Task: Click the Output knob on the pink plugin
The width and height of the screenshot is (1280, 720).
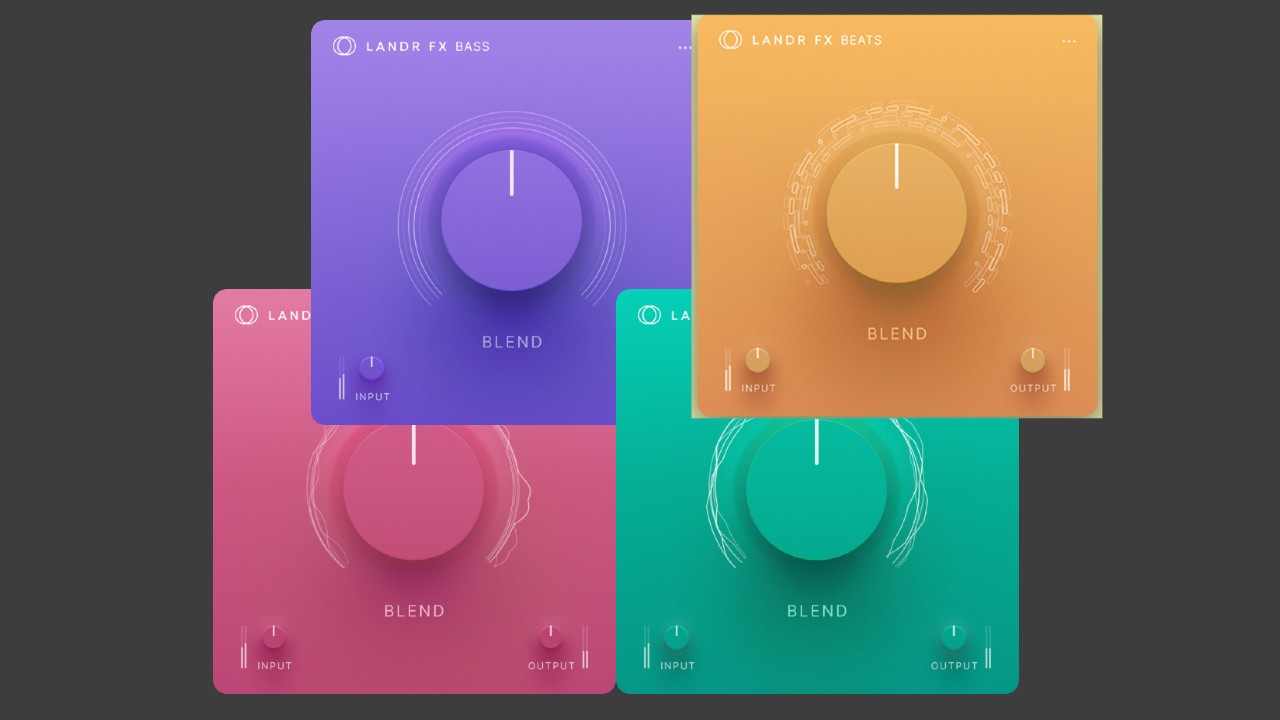Action: tap(551, 638)
